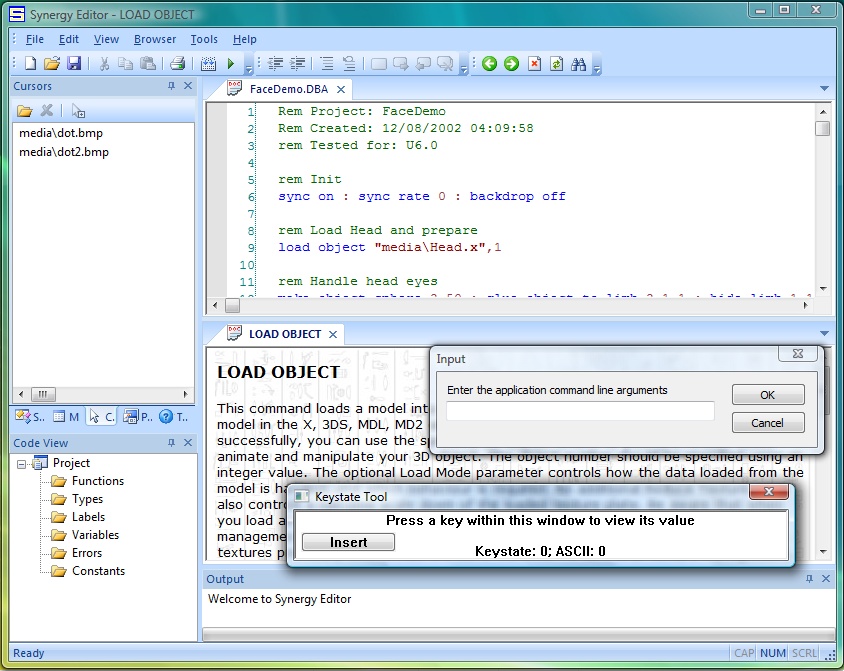844x671 pixels.
Task: Increase indent of the selected lines
Action: tap(298, 63)
